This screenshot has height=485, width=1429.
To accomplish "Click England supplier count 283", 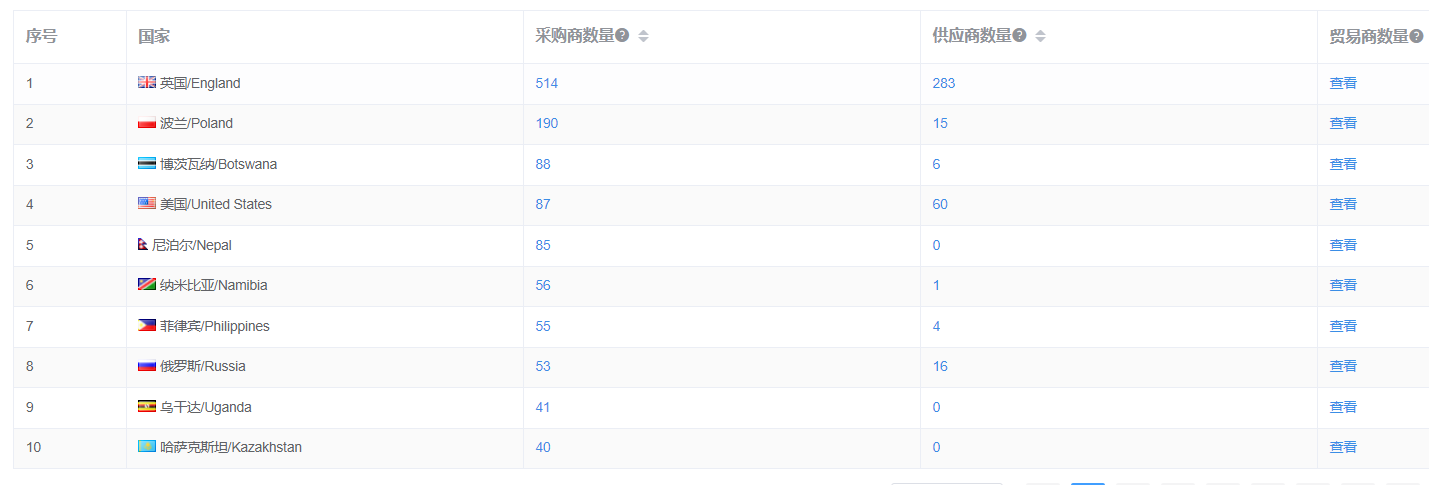I will click(944, 83).
